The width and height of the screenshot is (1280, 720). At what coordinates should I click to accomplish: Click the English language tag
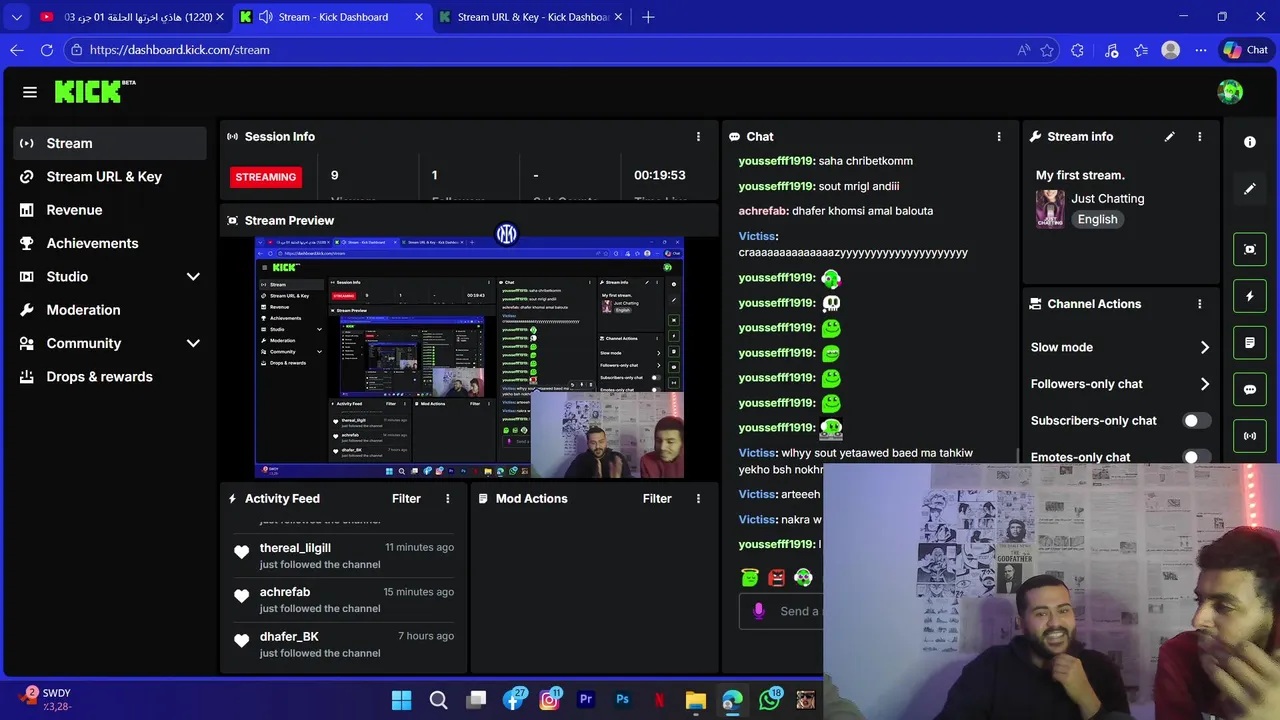coord(1097,220)
